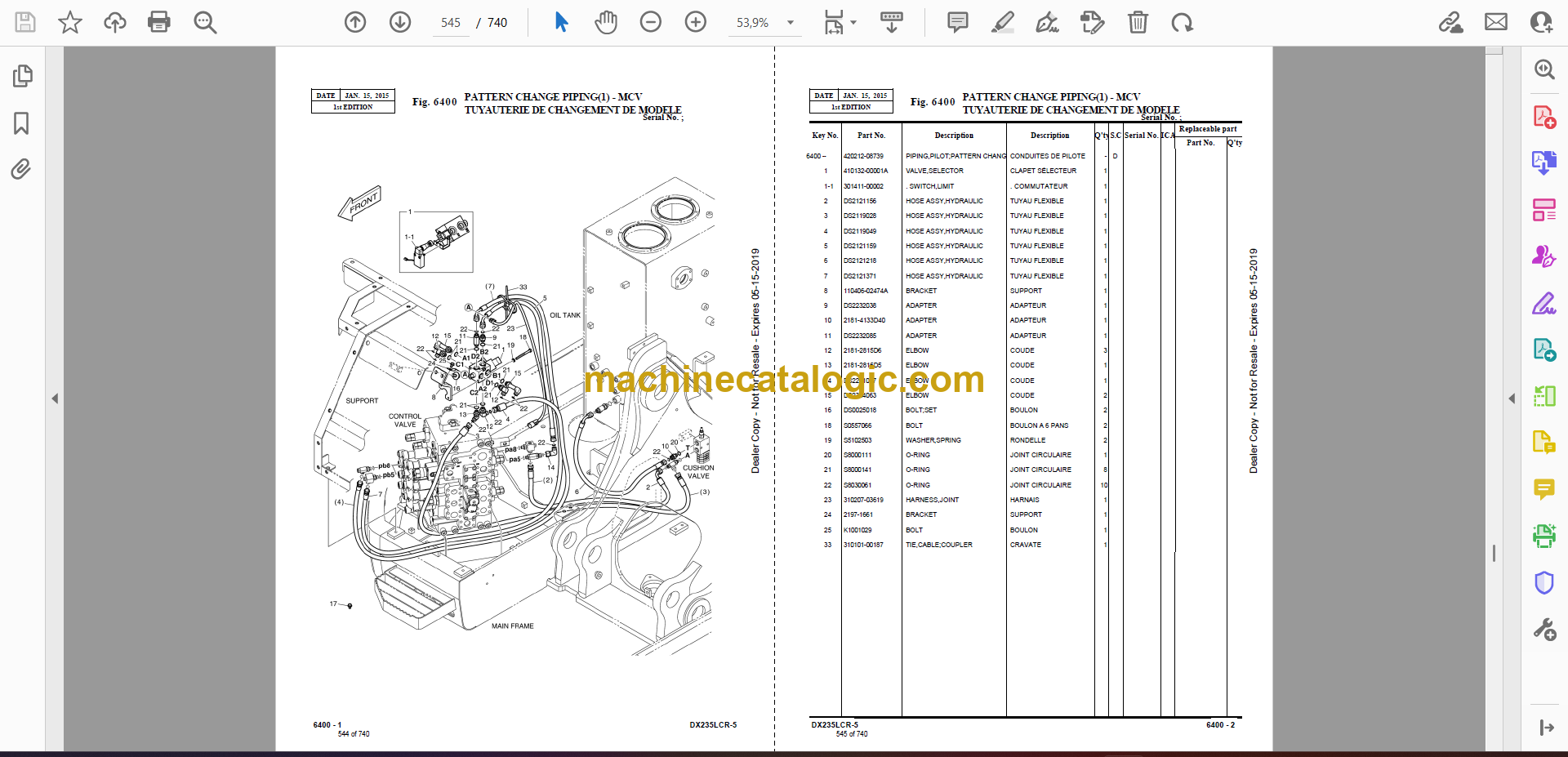The width and height of the screenshot is (1568, 757).
Task: Click the Key No. column header
Action: 825,136
